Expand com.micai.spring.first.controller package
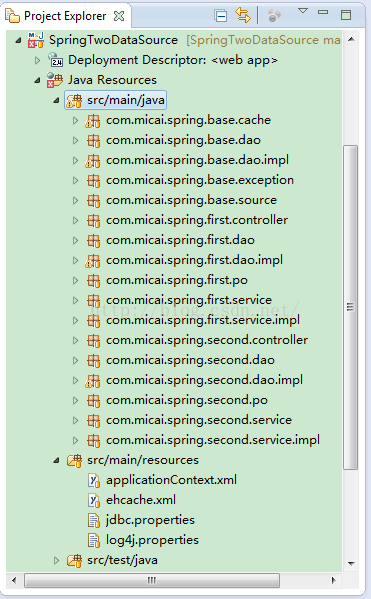 coord(76,220)
